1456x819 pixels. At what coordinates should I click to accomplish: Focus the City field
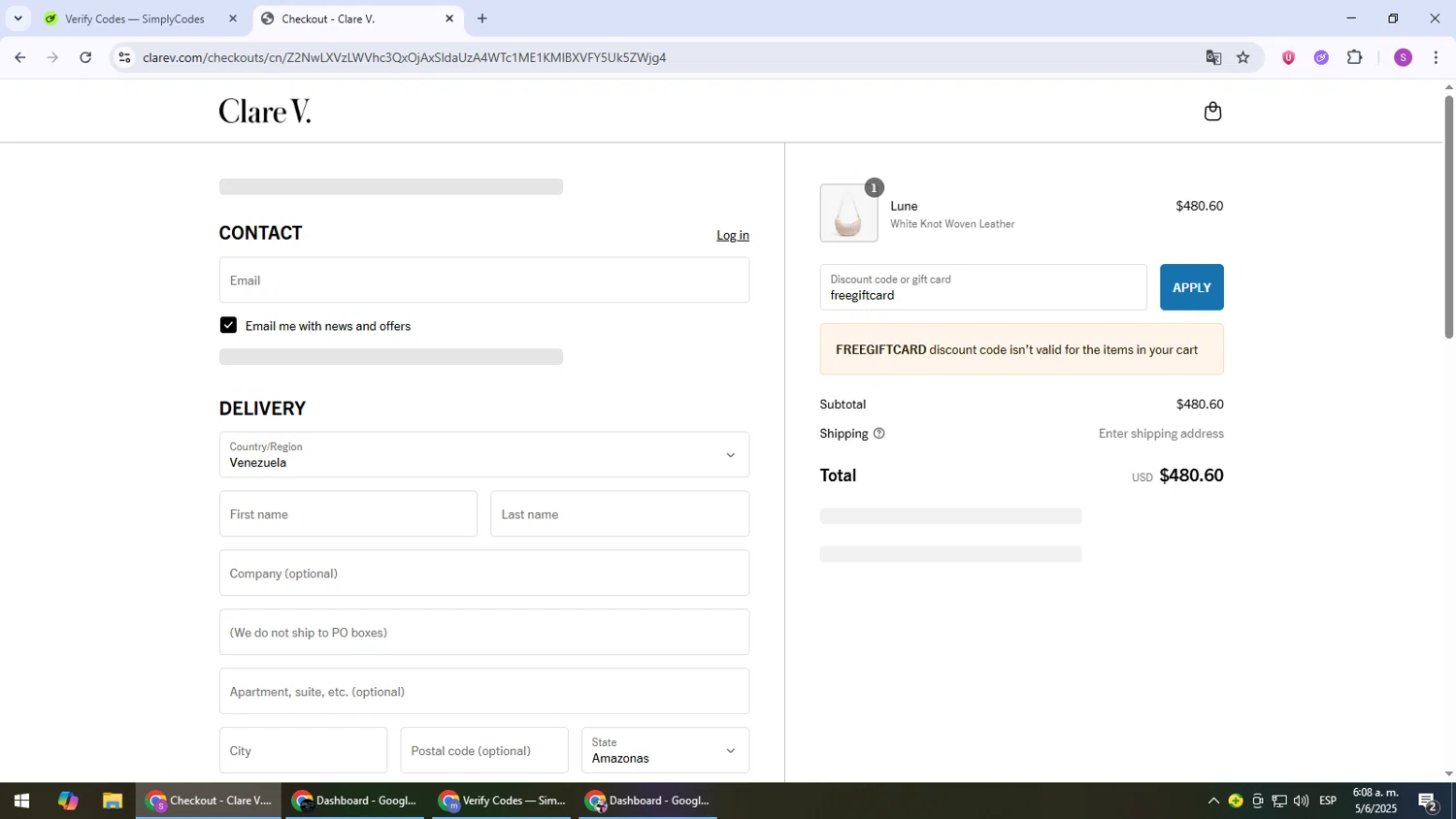303,750
